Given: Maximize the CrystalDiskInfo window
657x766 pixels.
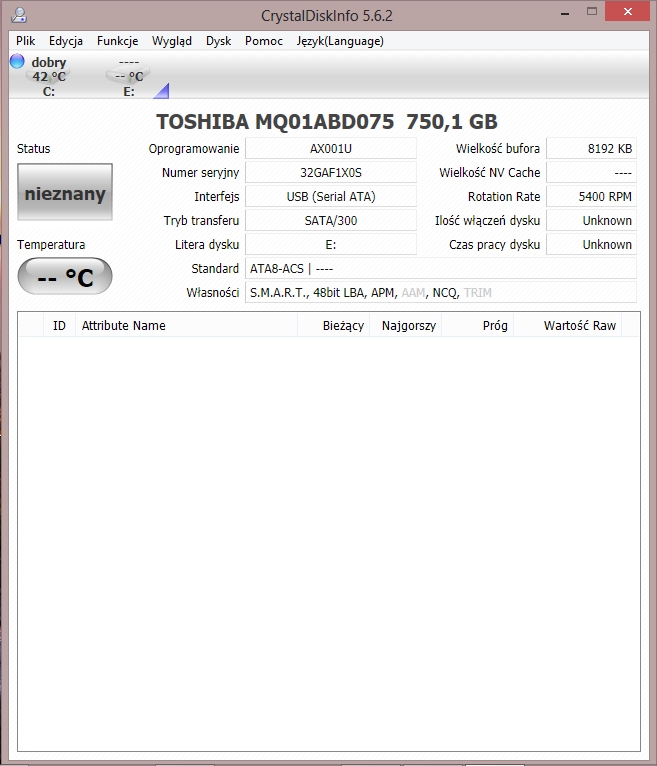Looking at the screenshot, I should pos(592,12).
